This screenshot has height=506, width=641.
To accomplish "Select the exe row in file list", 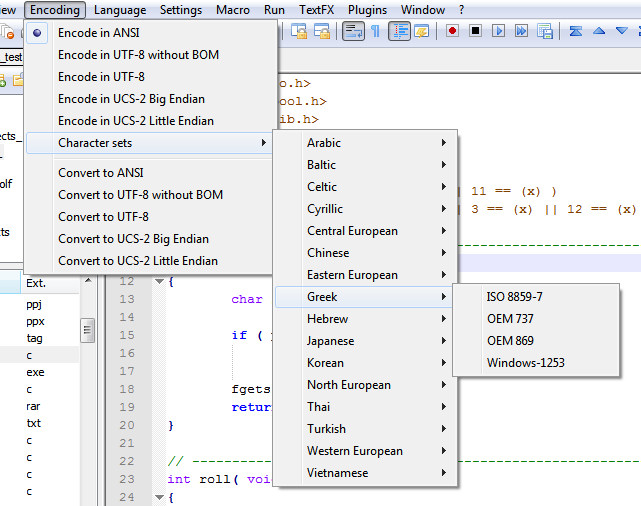I will click(40, 372).
